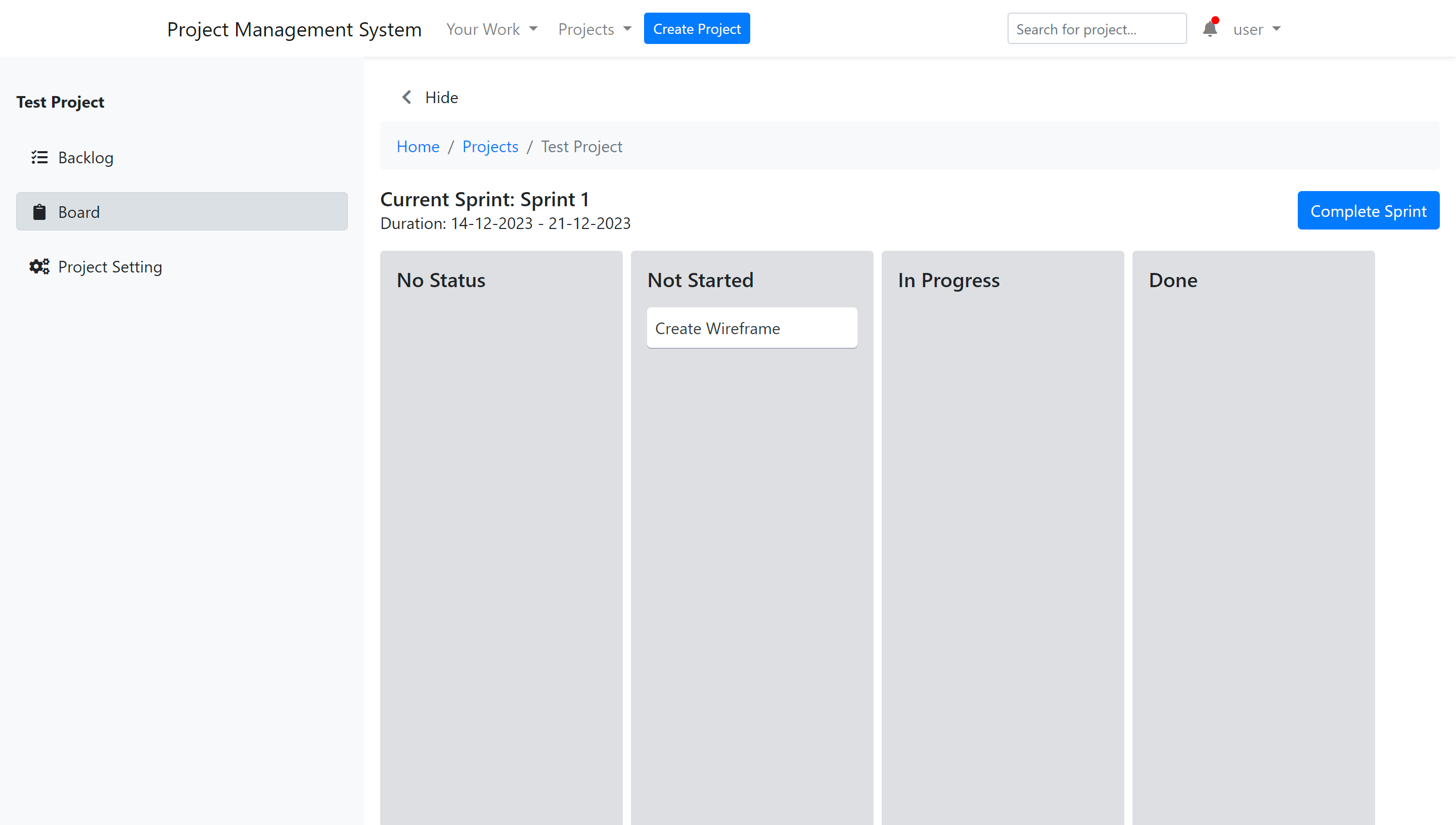Viewport: 1456px width, 825px height.
Task: Click the Complete Sprint button
Action: point(1368,210)
